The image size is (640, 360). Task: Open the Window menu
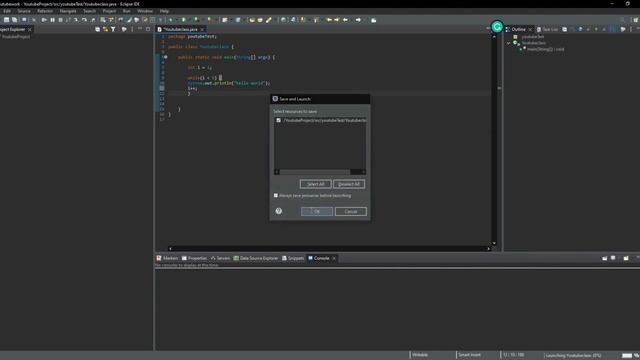[145, 11]
